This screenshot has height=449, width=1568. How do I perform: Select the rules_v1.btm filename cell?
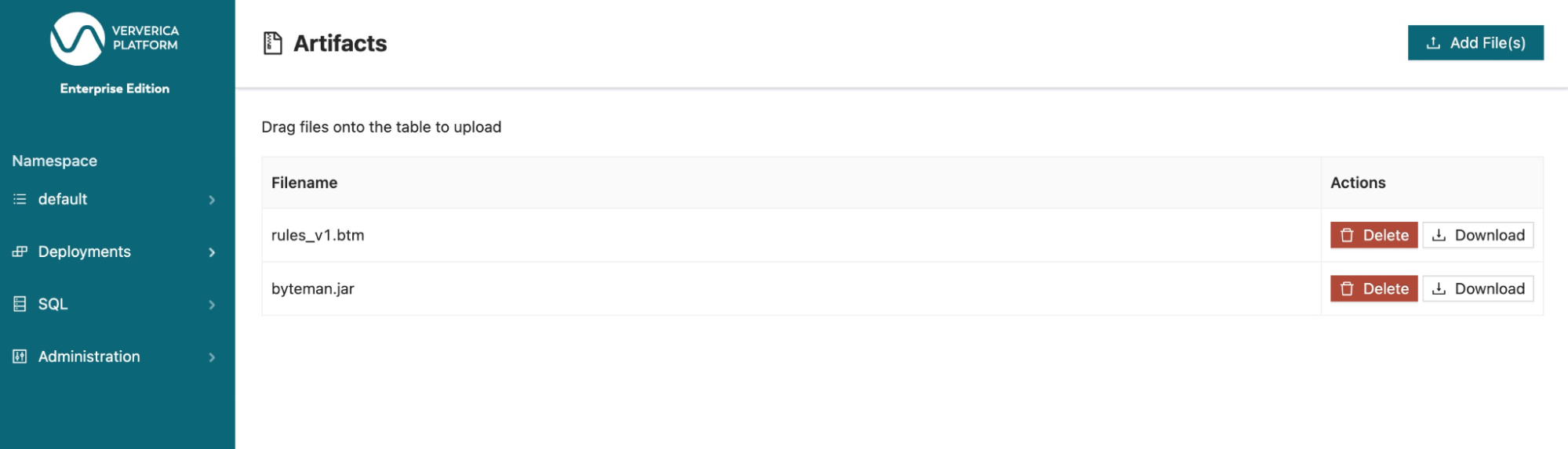click(318, 235)
